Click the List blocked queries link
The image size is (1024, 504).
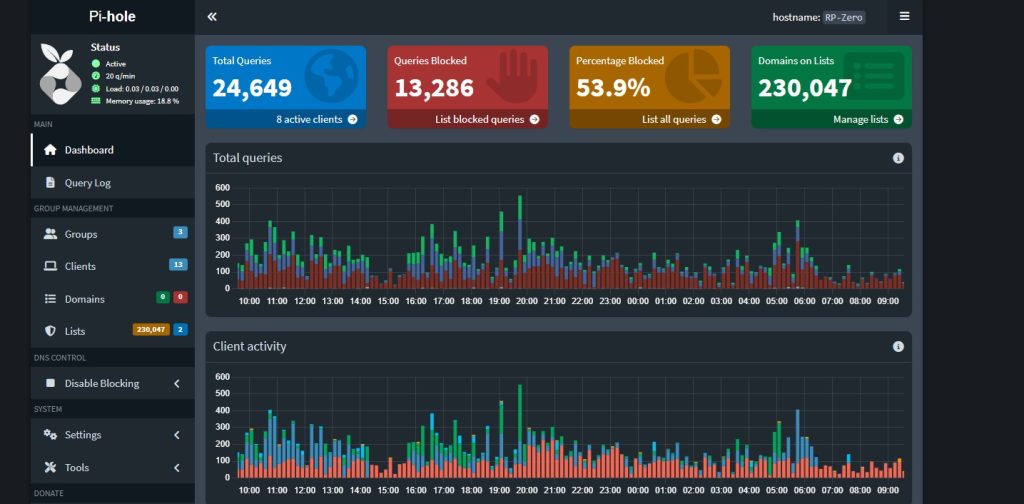(x=487, y=119)
